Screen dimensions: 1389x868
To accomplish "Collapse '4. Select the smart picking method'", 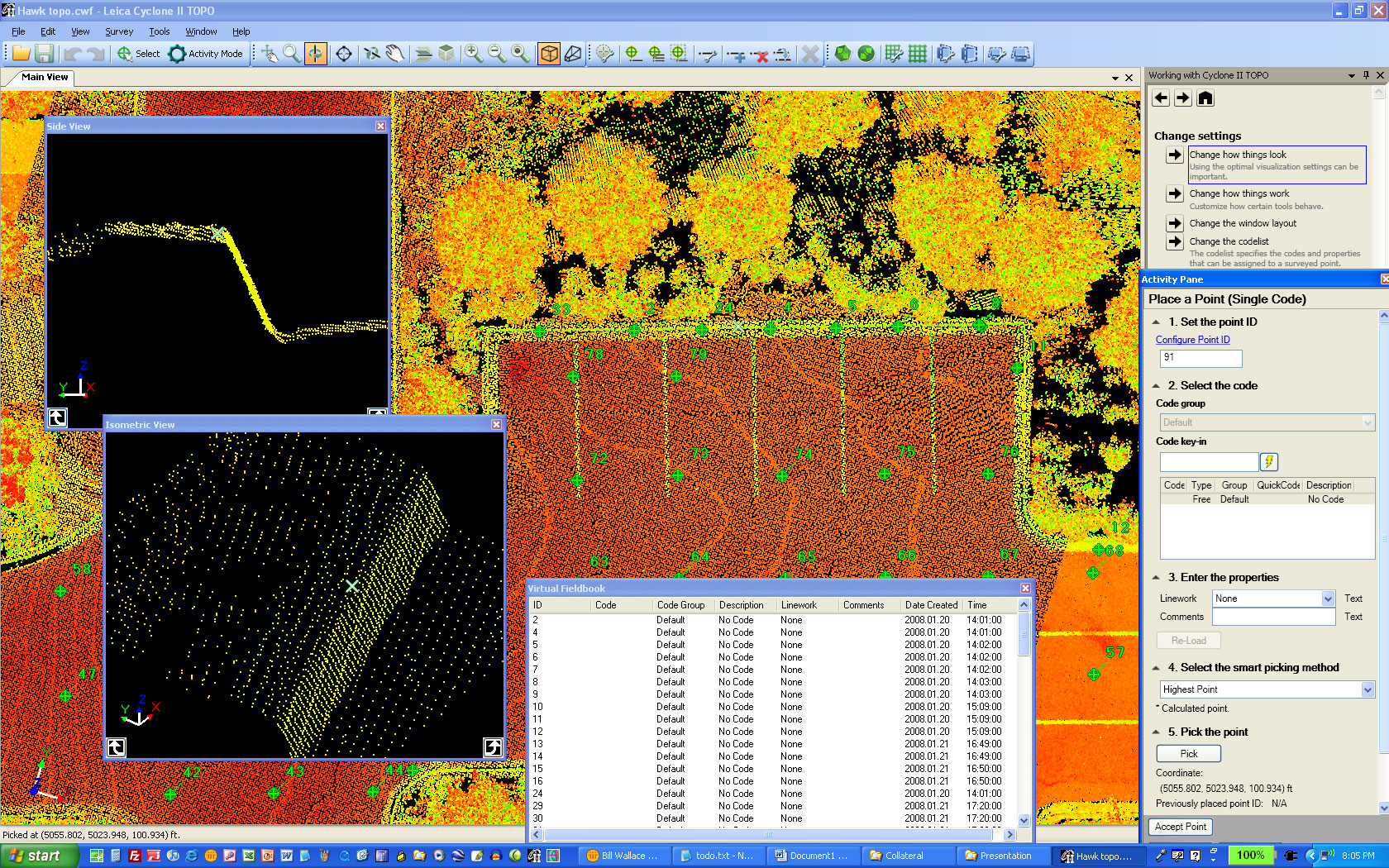I will coord(1156,668).
